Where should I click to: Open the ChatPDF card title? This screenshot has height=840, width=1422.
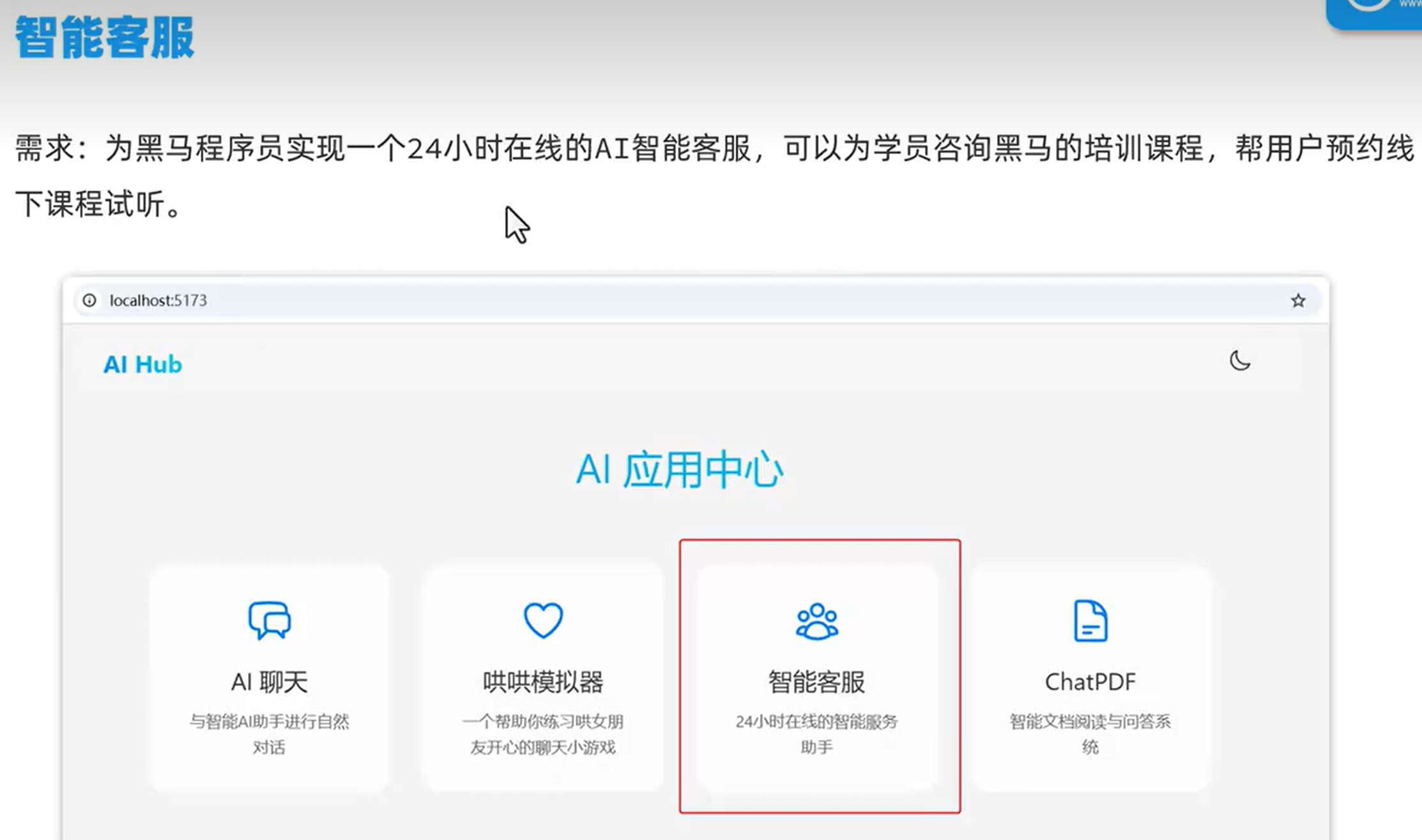coord(1090,682)
